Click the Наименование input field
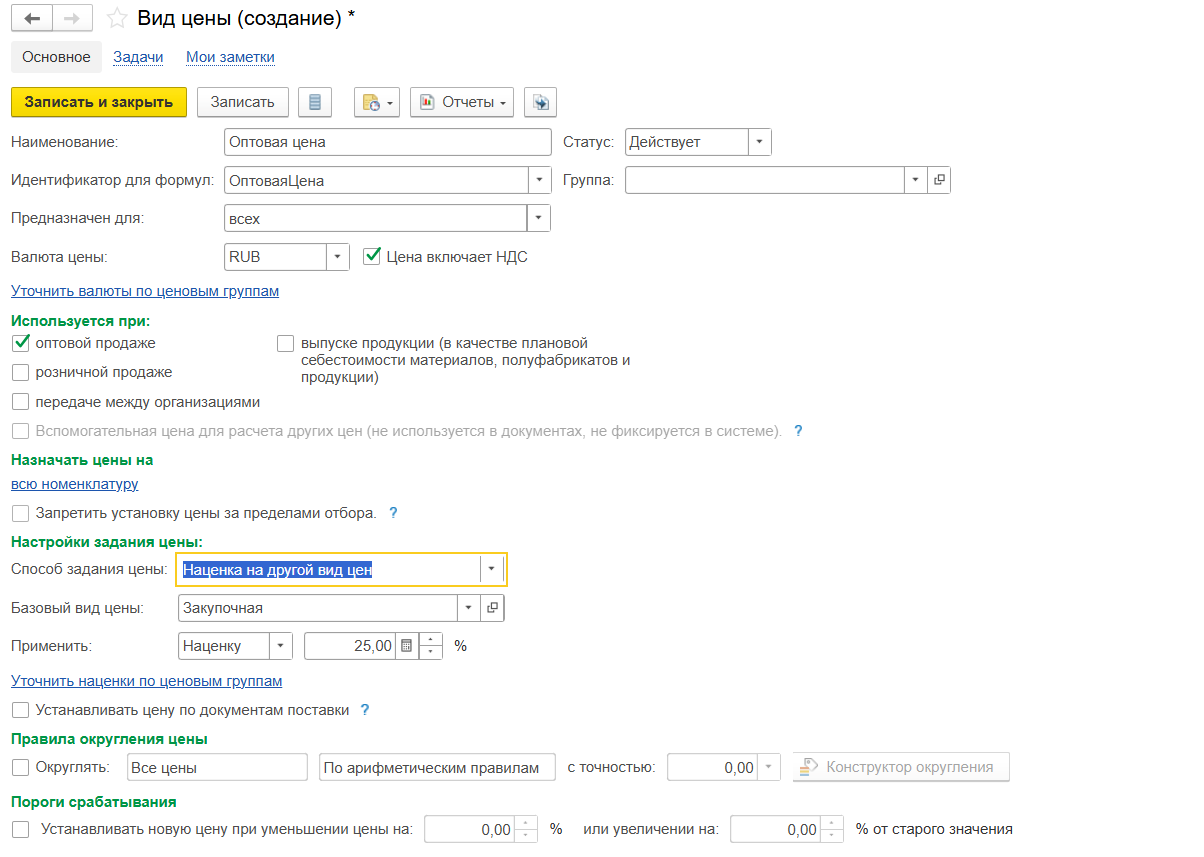Image resolution: width=1204 pixels, height=857 pixels. tap(388, 142)
